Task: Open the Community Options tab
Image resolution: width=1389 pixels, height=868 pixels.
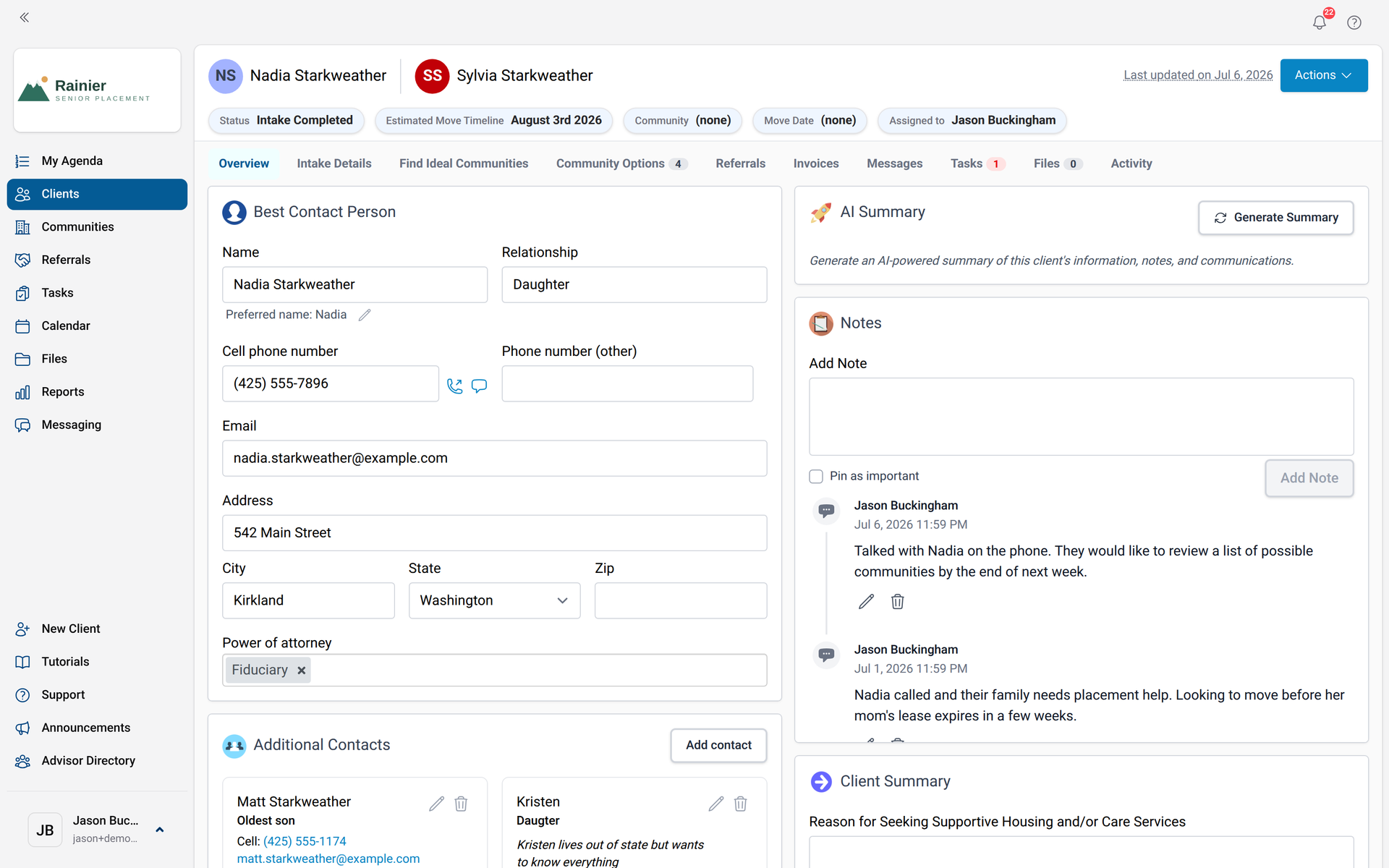Action: point(621,163)
